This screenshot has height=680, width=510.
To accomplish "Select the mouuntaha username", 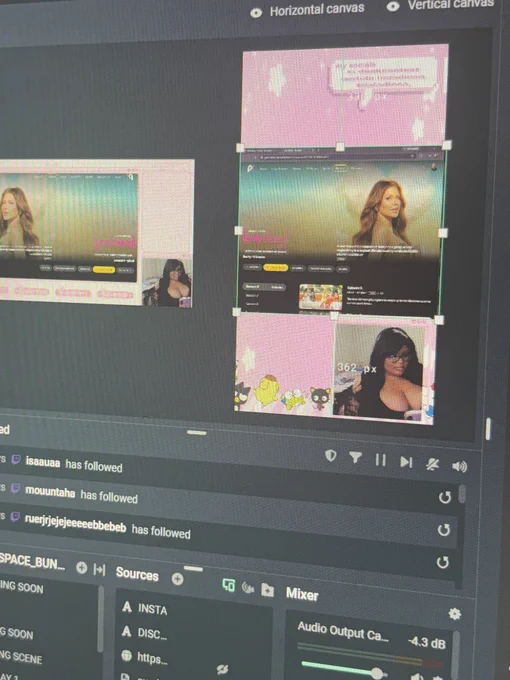I will 50,492.
